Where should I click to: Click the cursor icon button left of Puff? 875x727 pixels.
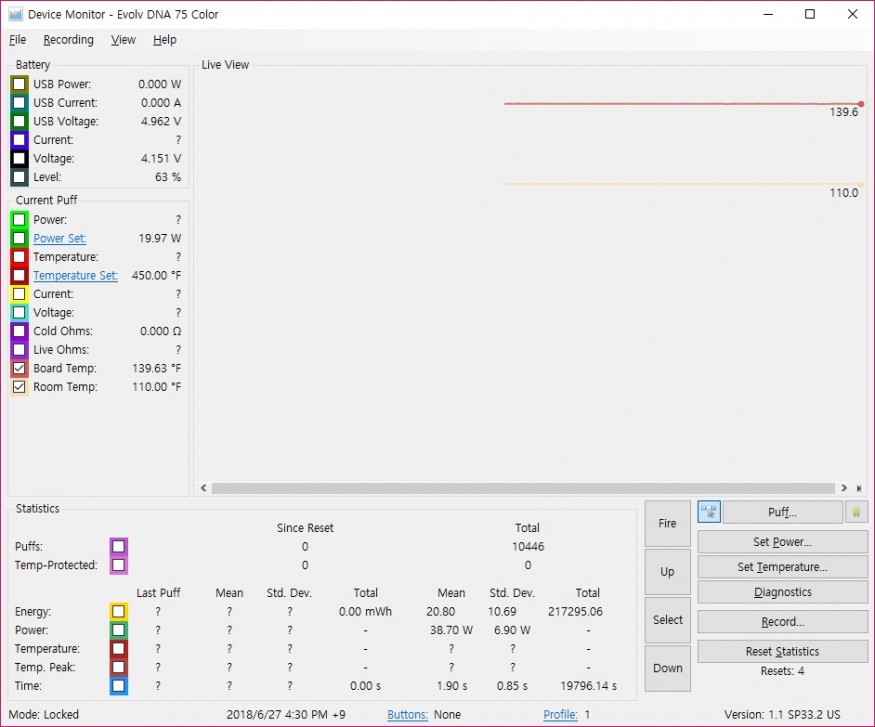709,512
